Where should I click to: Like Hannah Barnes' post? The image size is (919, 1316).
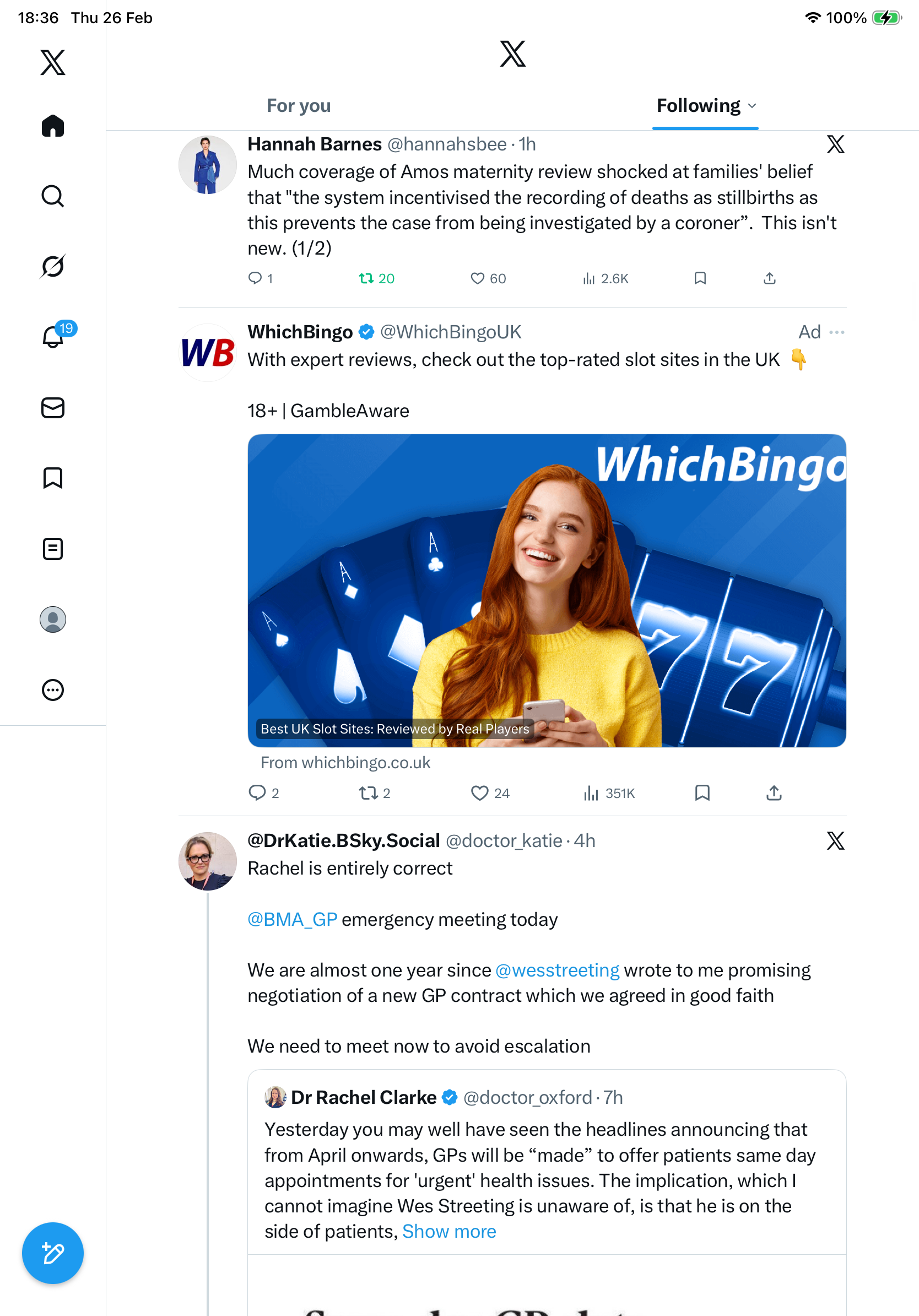click(x=477, y=278)
